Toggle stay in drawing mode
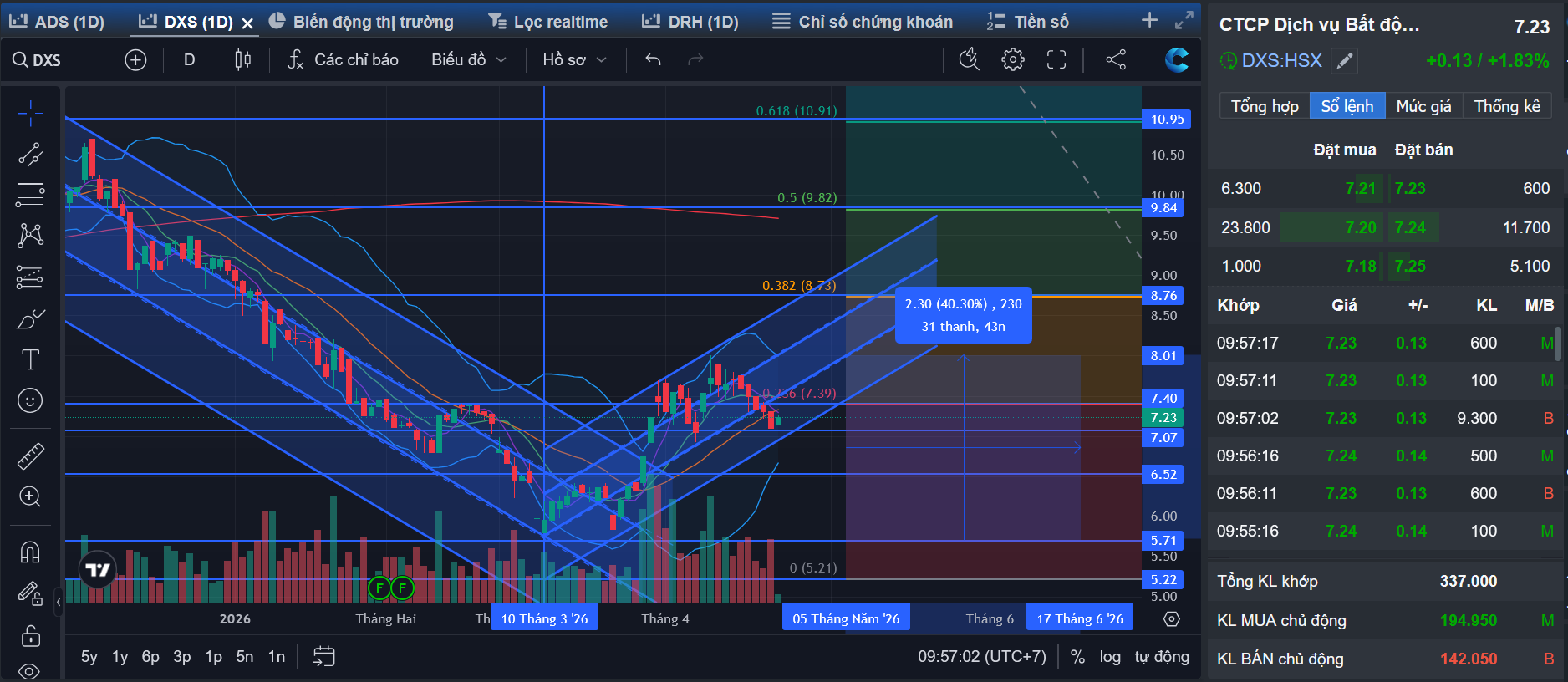Image resolution: width=1568 pixels, height=682 pixels. (30, 593)
